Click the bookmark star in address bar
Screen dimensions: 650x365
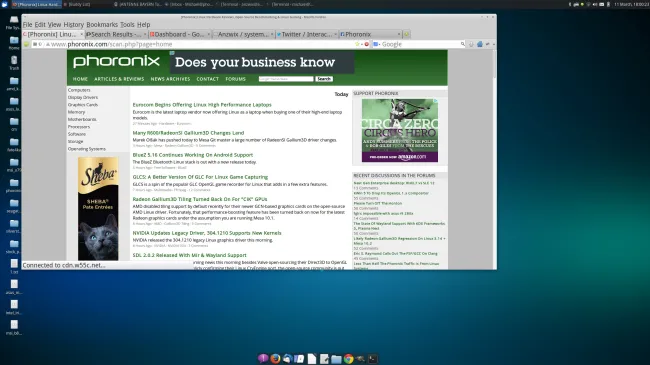[357, 44]
